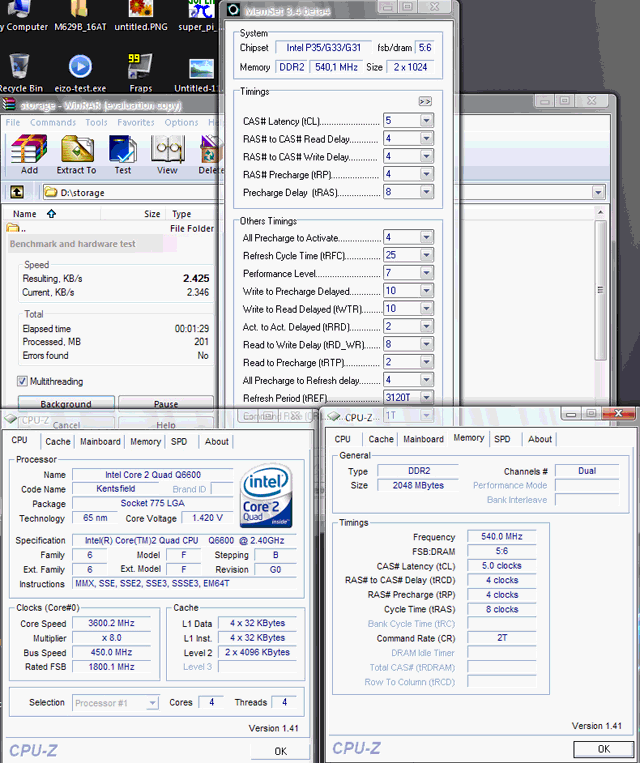
Task: Open the WinRAR address bar path dropdown
Action: click(x=598, y=192)
